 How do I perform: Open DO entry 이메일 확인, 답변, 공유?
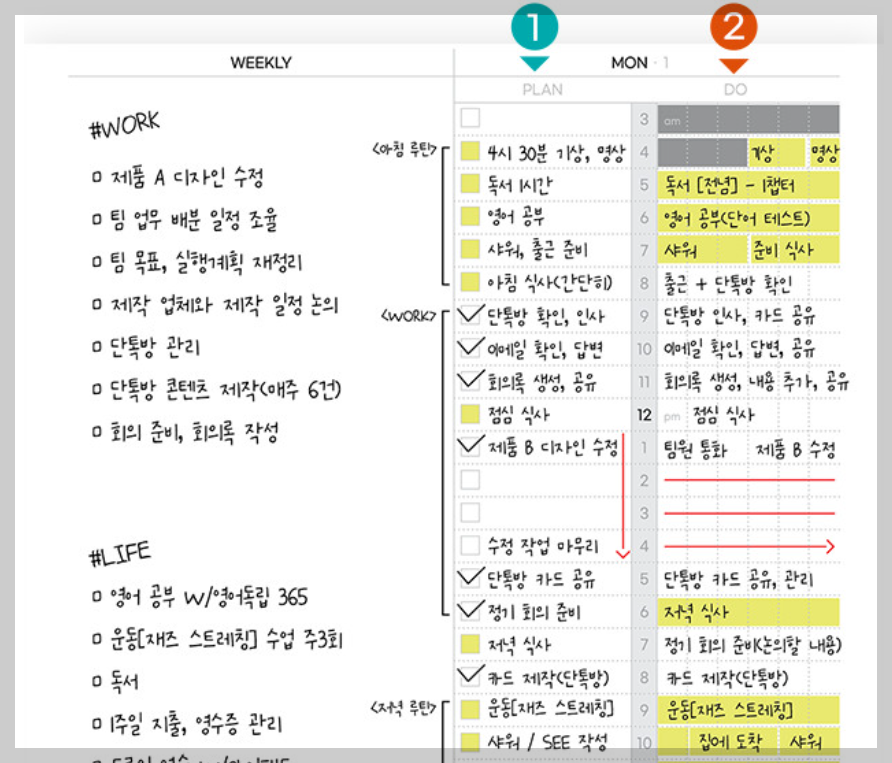pyautogui.click(x=740, y=348)
